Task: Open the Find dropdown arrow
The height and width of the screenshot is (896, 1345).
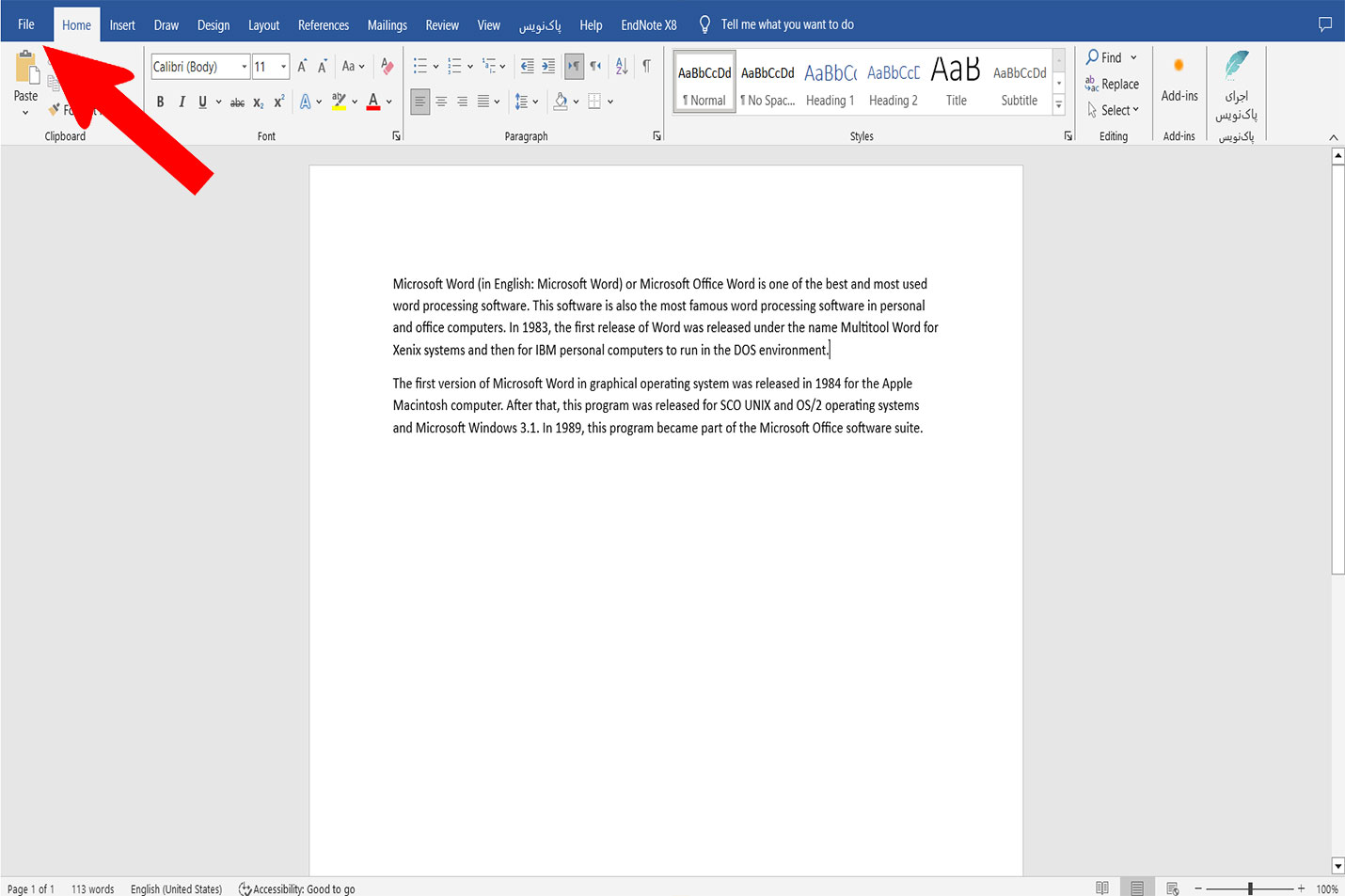Action: click(x=1133, y=57)
